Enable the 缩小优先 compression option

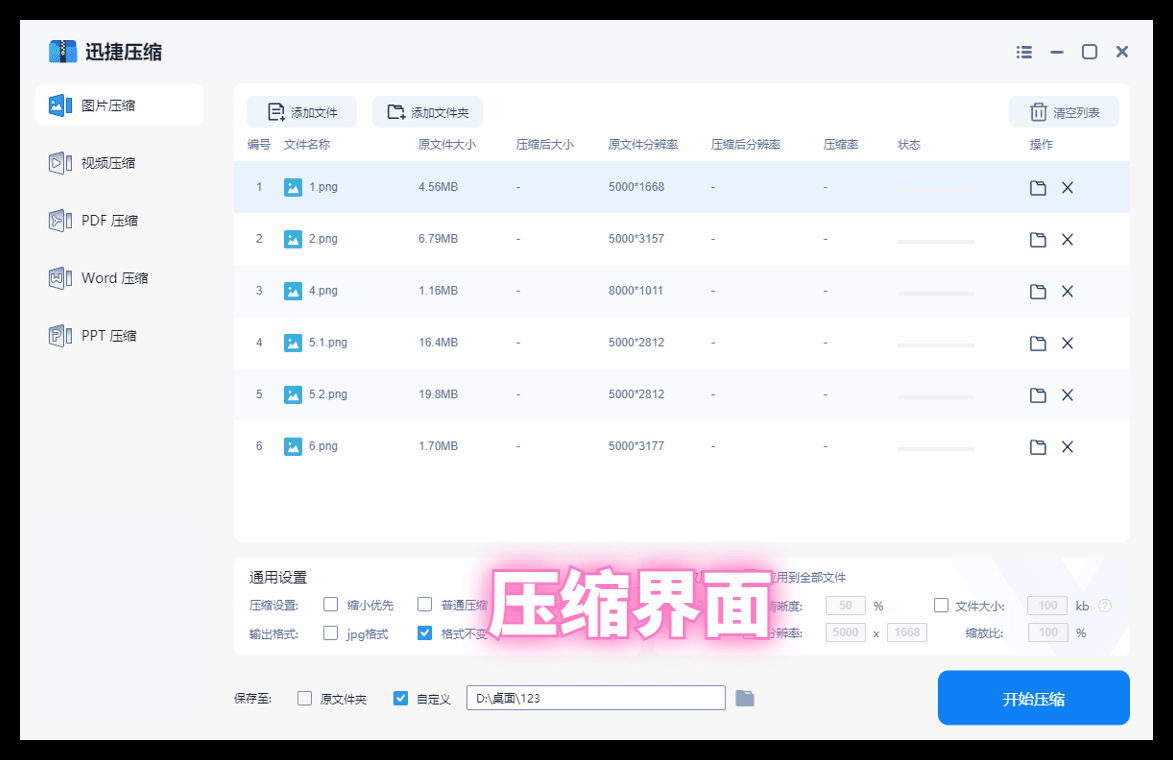[x=330, y=605]
